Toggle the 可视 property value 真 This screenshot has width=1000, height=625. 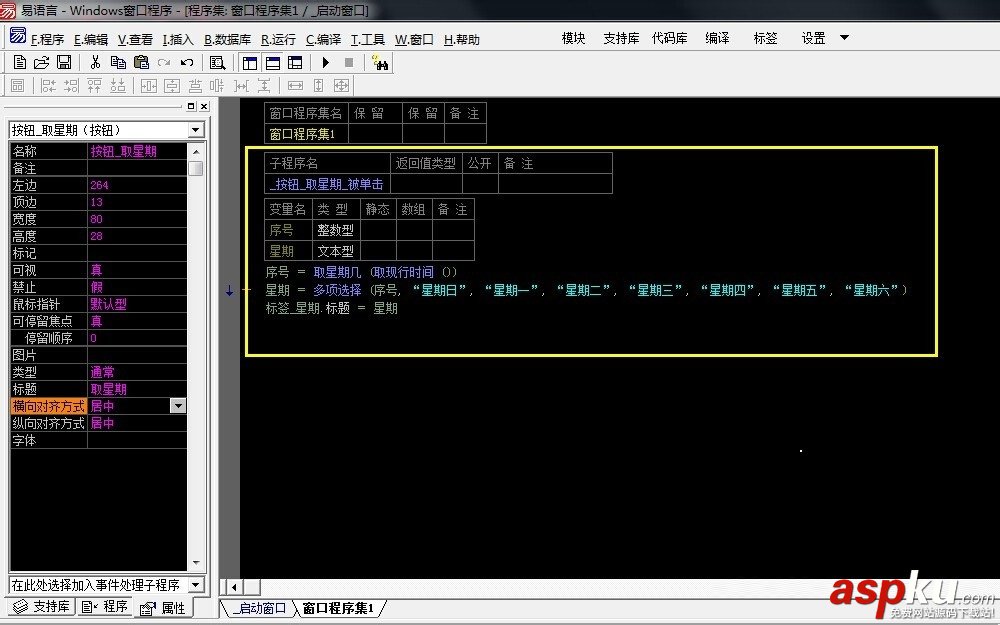(x=137, y=270)
